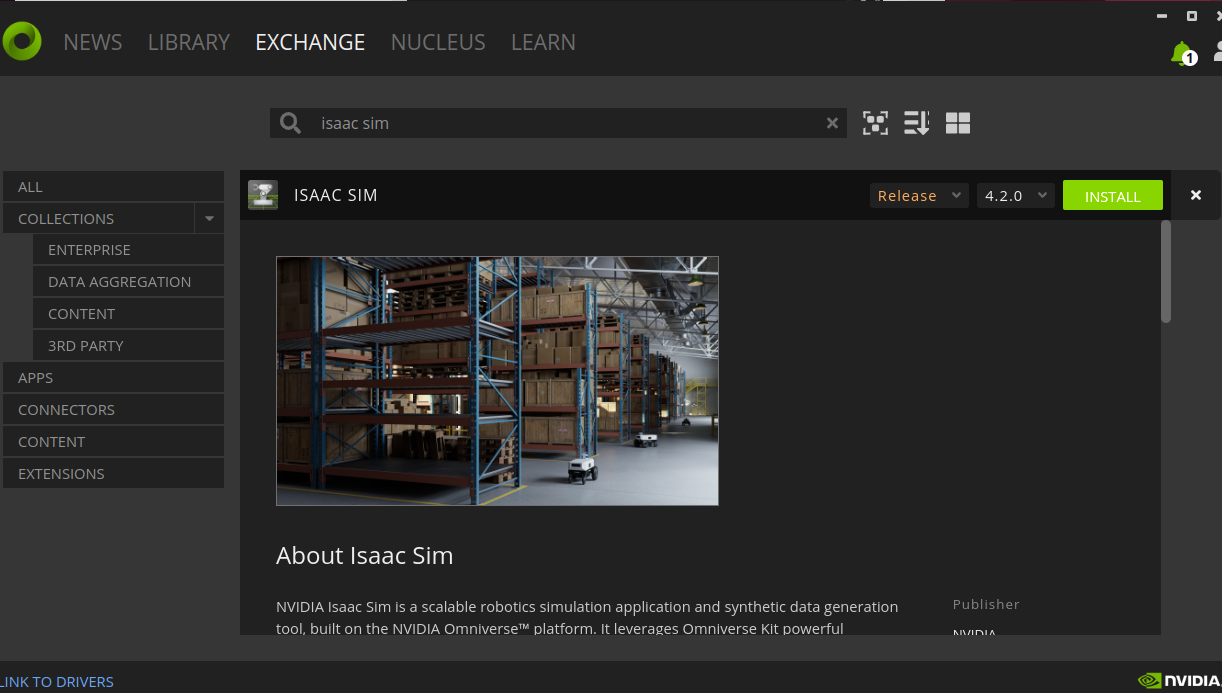Click the NVIDIA logo in footer
1222x693 pixels.
coord(1180,681)
